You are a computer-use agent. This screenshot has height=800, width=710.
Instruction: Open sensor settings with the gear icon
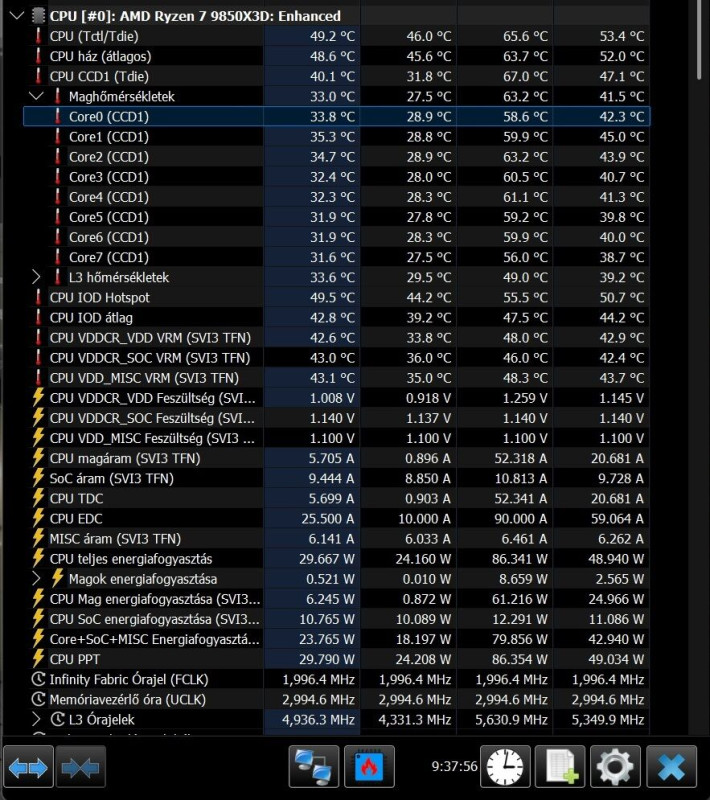616,766
